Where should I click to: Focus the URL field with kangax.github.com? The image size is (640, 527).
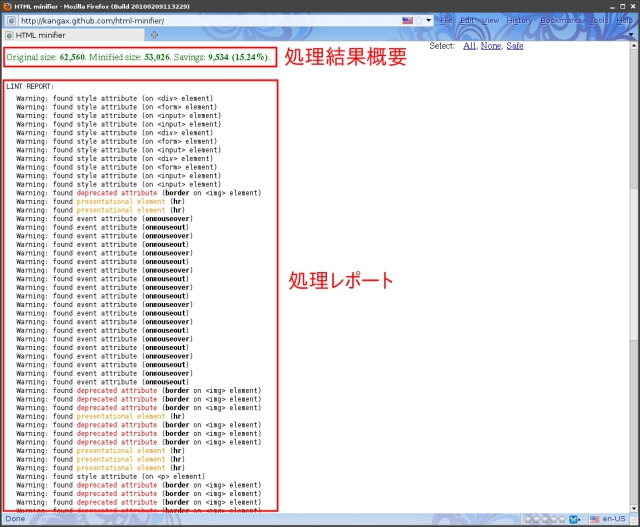[210, 20]
